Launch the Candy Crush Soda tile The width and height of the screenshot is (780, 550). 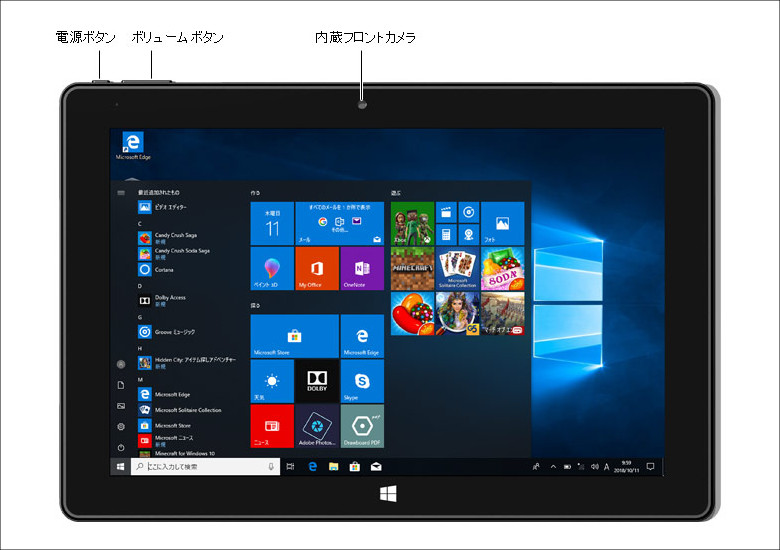[502, 269]
